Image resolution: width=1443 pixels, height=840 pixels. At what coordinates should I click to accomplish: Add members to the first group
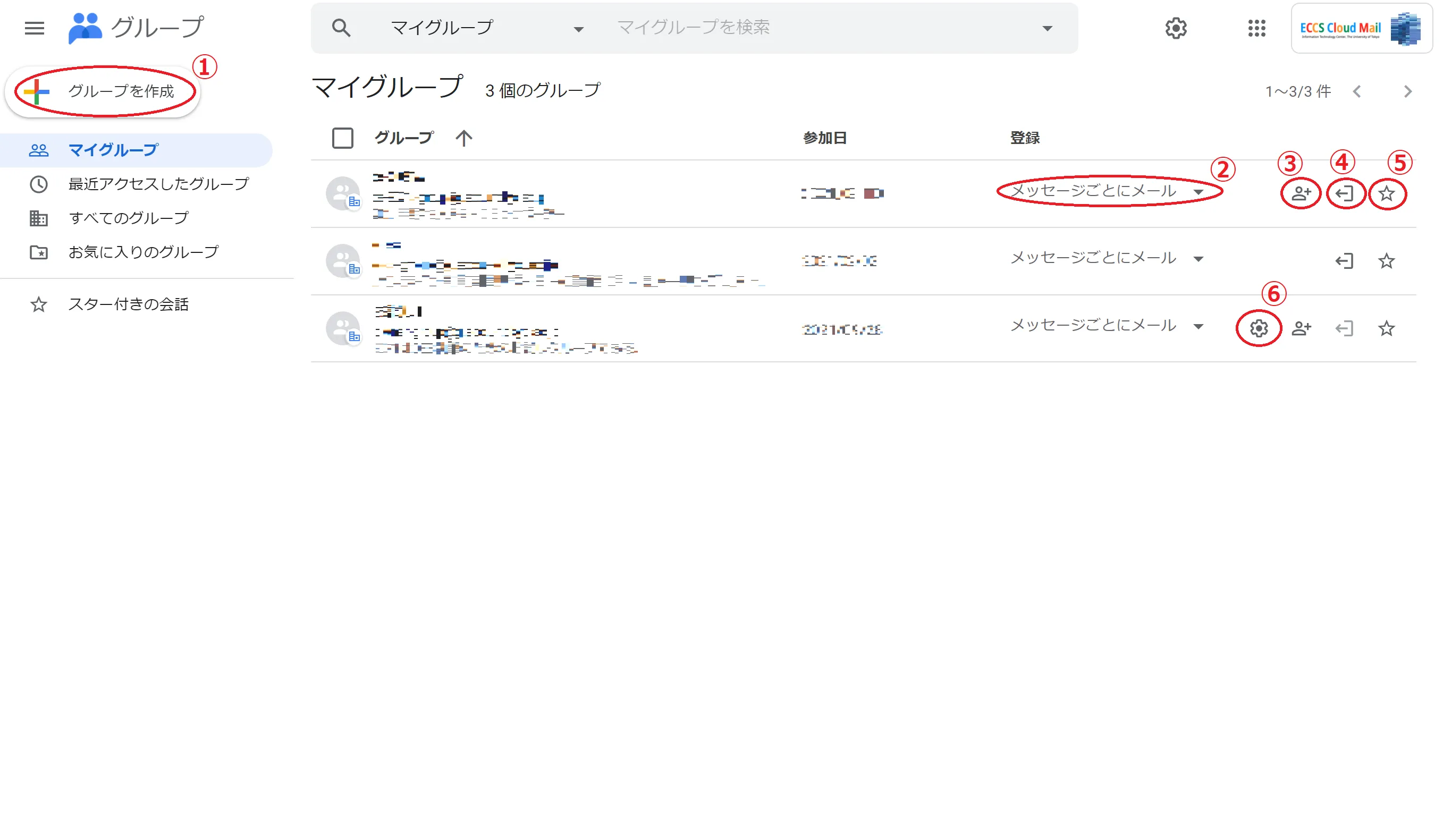pyautogui.click(x=1301, y=193)
